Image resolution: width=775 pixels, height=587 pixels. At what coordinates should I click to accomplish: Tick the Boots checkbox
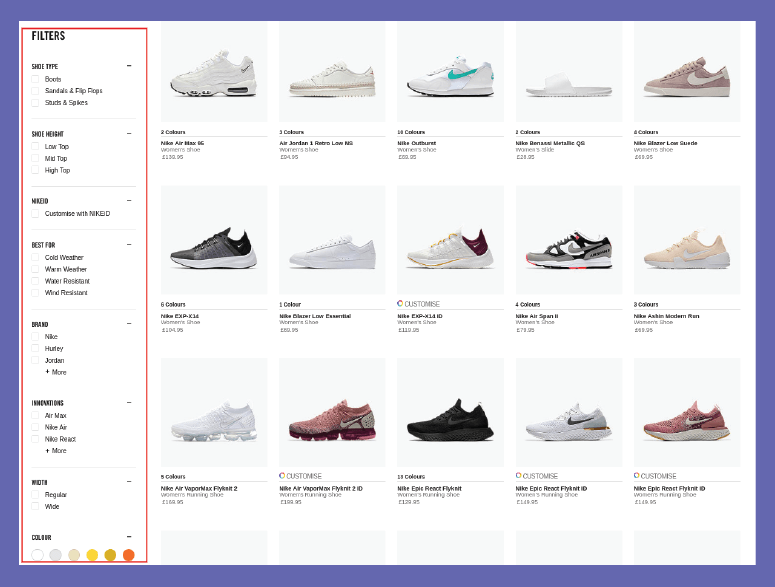pyautogui.click(x=35, y=79)
